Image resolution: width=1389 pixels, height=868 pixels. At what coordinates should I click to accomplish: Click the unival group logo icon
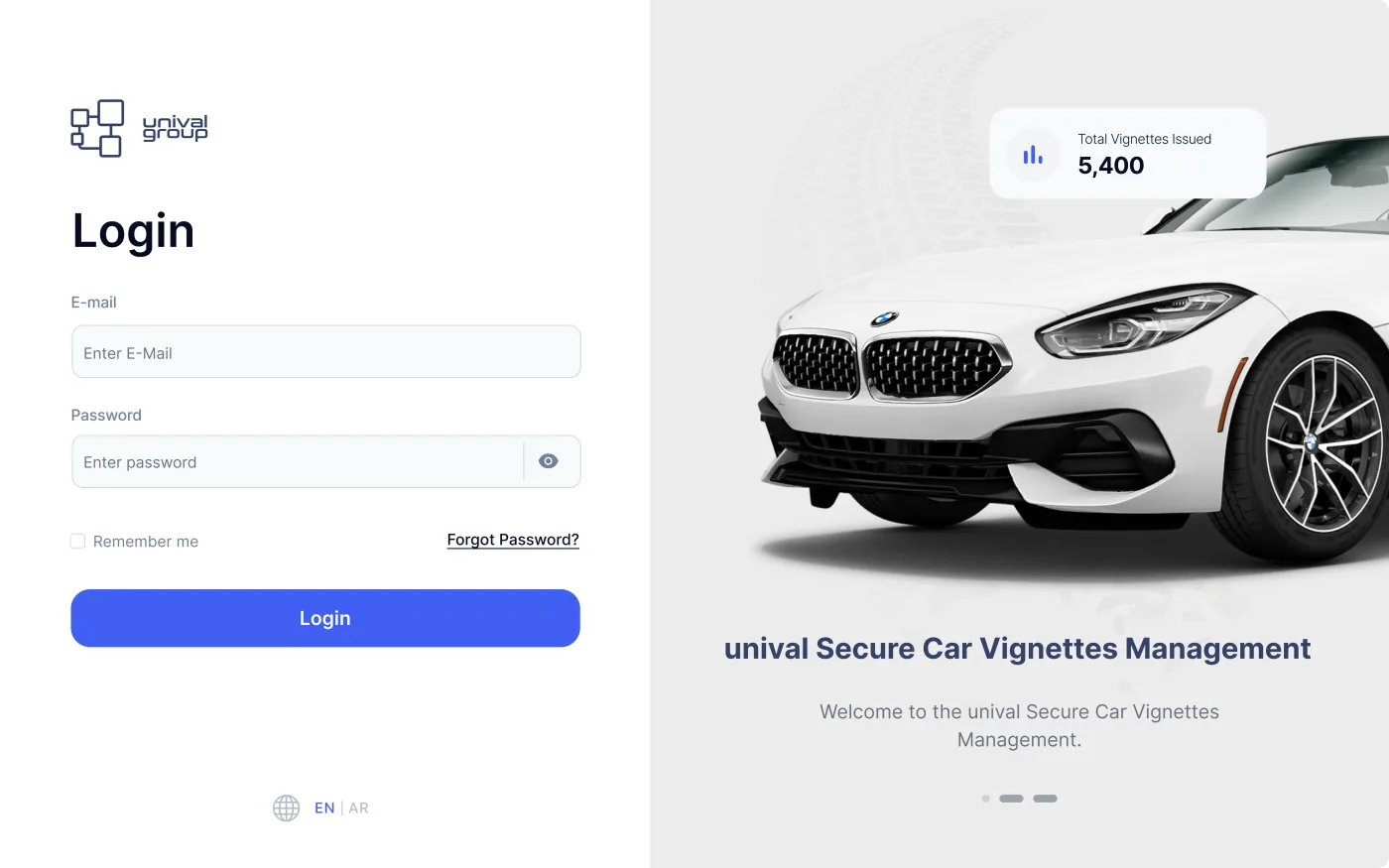click(x=97, y=128)
